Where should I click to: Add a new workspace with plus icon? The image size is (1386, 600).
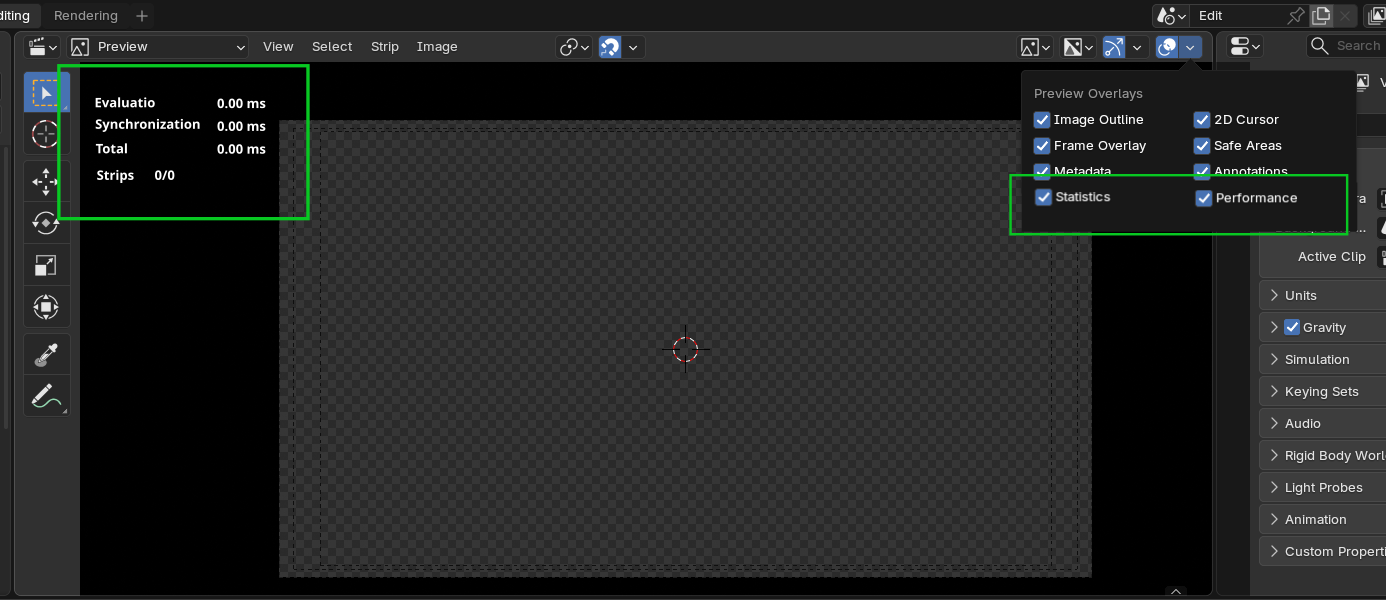(142, 16)
